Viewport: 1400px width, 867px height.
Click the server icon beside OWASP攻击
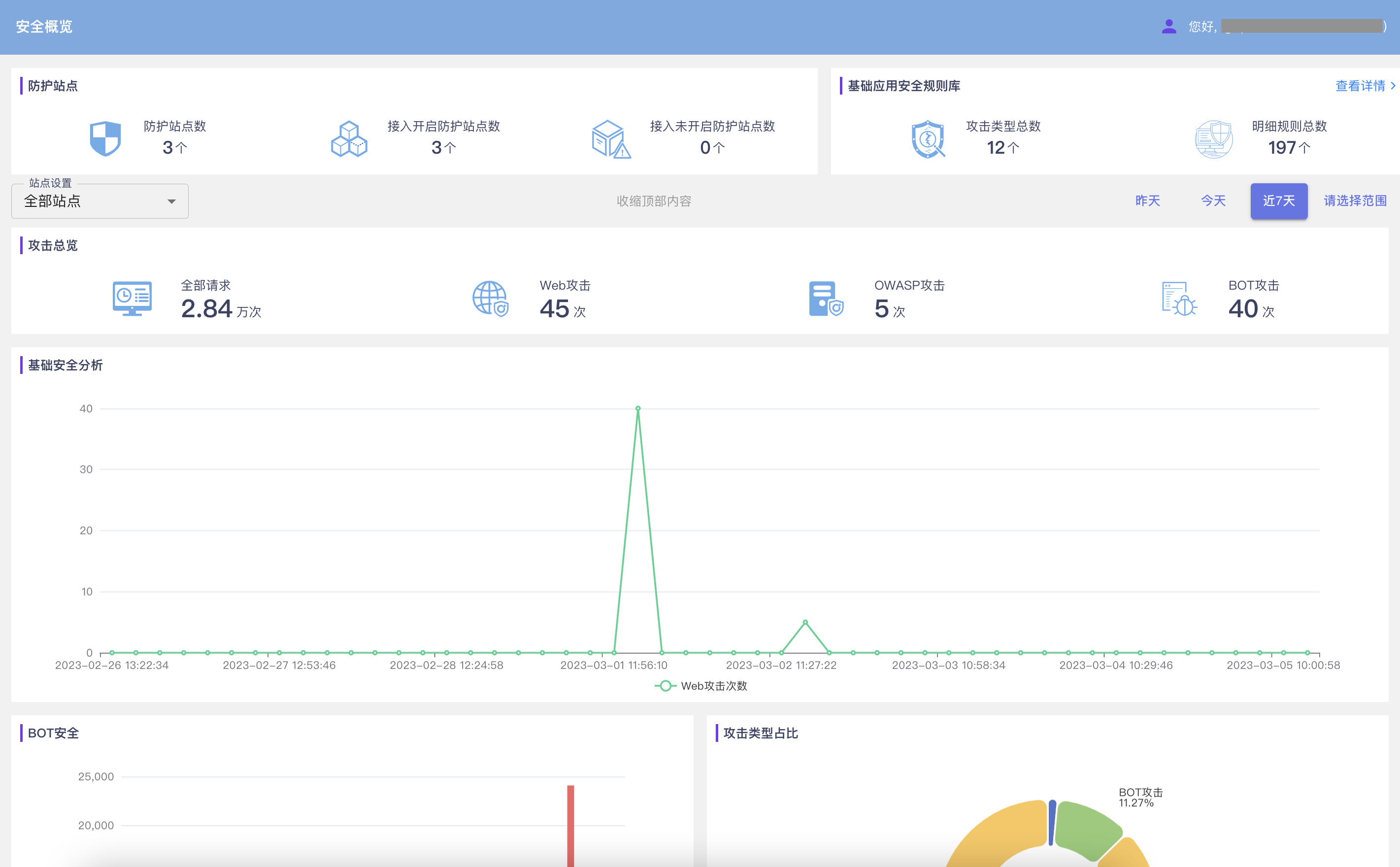pyautogui.click(x=826, y=298)
